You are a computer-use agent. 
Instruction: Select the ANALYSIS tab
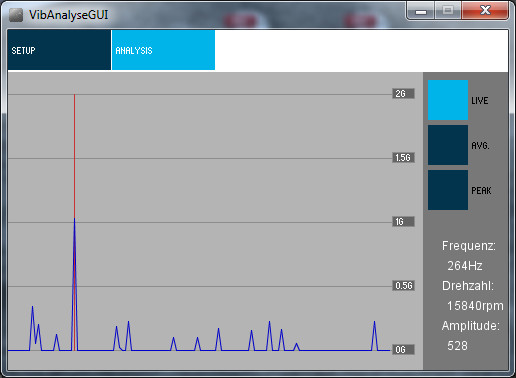click(x=163, y=50)
